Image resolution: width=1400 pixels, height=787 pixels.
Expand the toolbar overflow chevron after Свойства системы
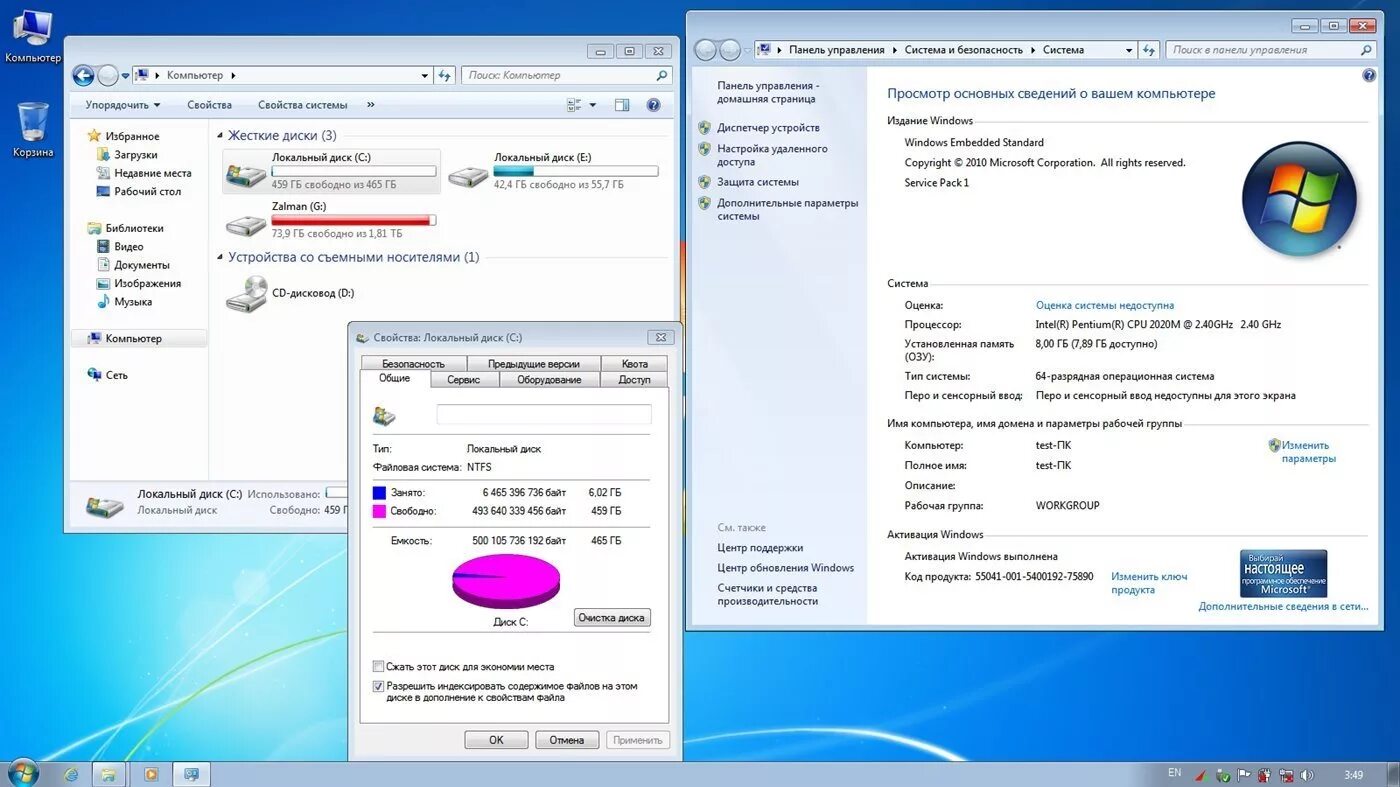[371, 105]
